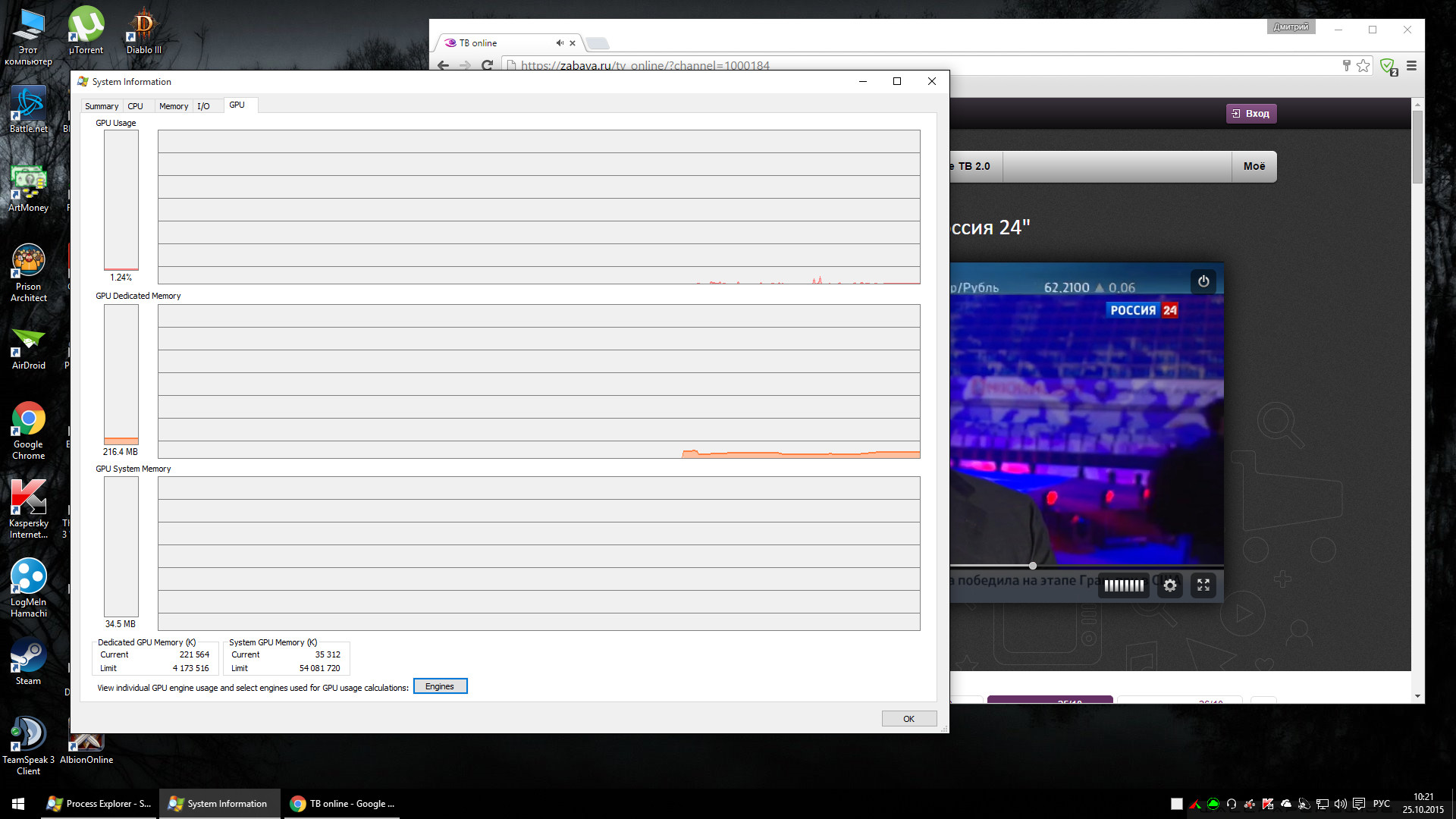
Task: Click the video player power icon
Action: tap(1203, 281)
